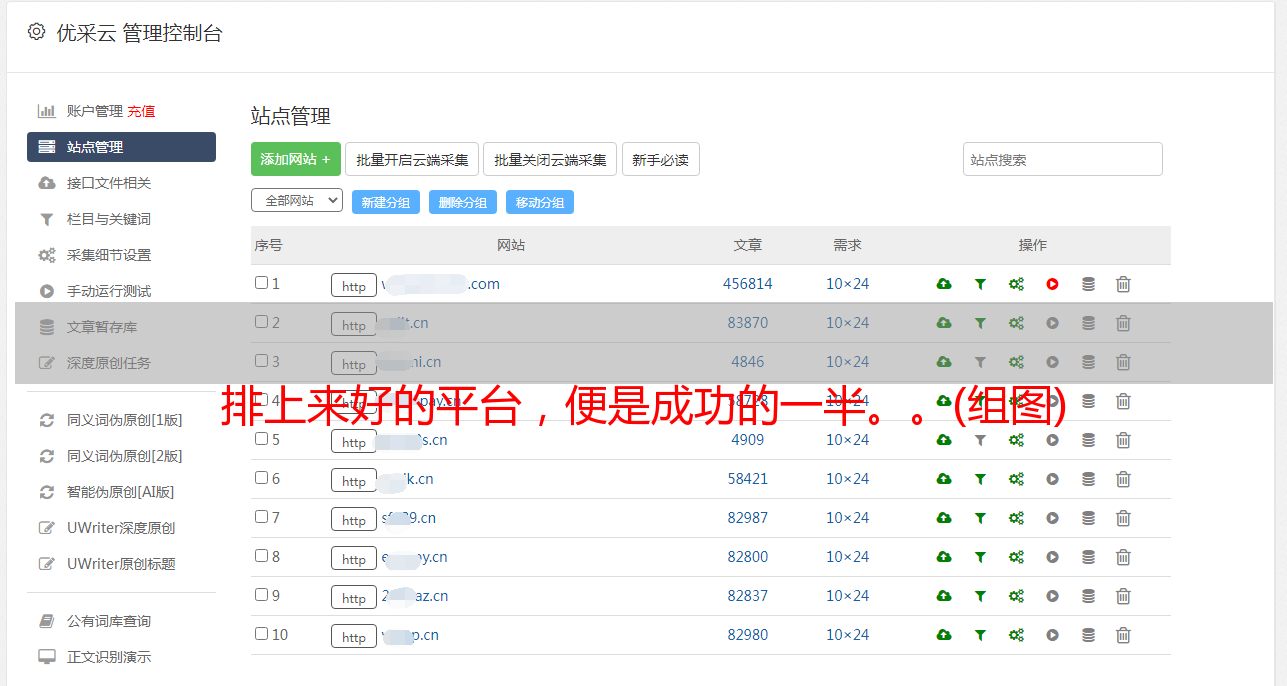Check the checkbox for site 10
This screenshot has height=686, width=1287.
(x=261, y=634)
